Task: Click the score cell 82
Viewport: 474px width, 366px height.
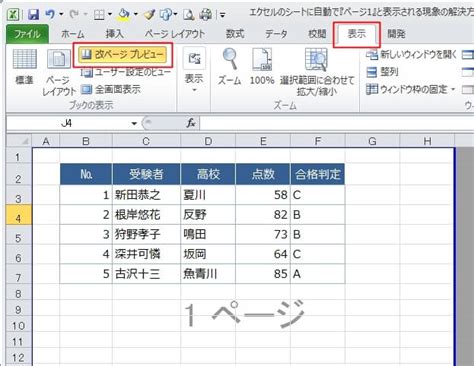Action: point(263,215)
